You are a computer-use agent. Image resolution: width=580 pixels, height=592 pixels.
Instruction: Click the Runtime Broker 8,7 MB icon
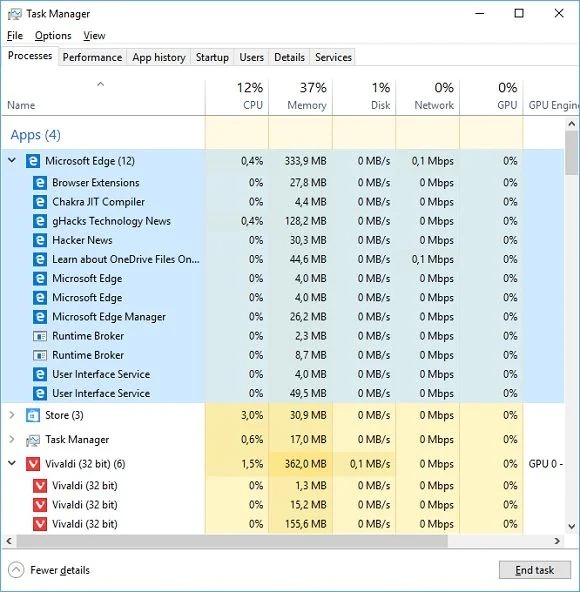[40, 355]
